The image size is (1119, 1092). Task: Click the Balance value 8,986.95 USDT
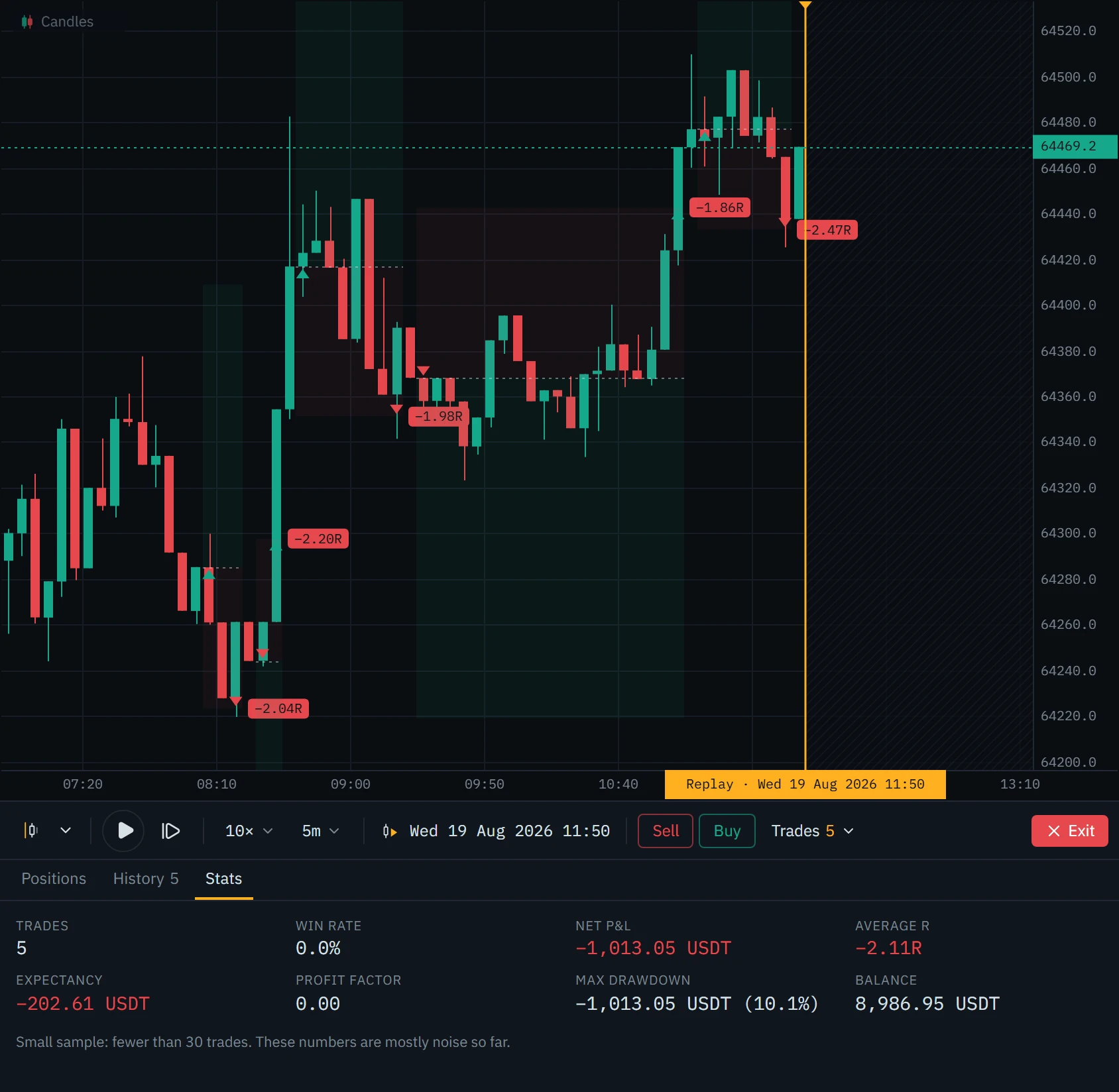click(x=927, y=1004)
